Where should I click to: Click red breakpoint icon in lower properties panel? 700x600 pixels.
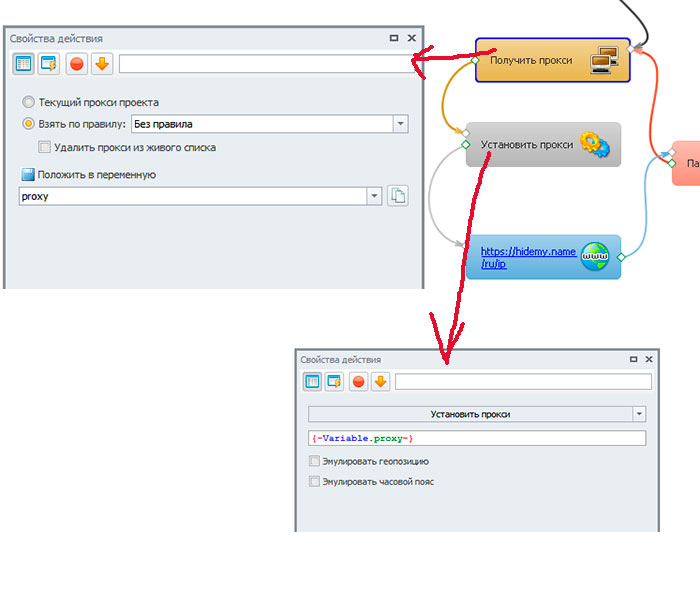pos(358,382)
